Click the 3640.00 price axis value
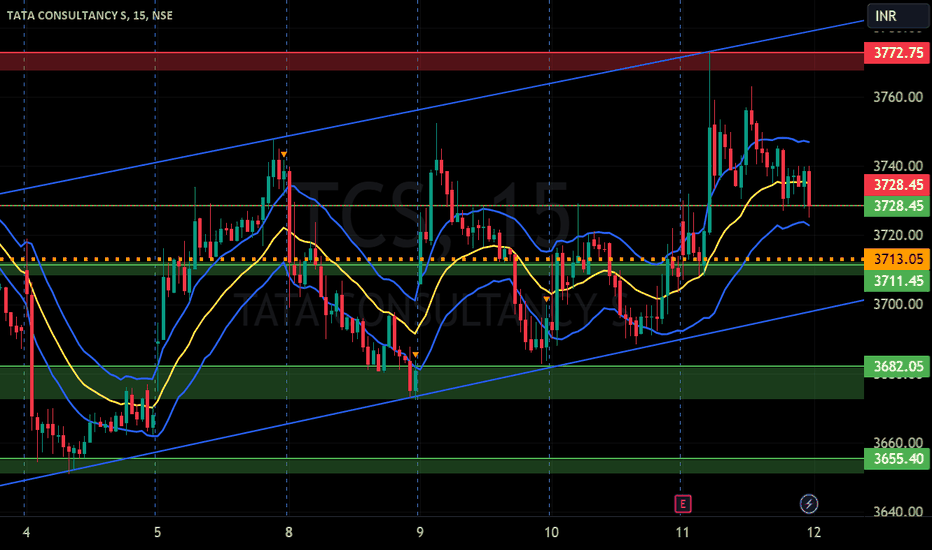The image size is (932, 550). tap(898, 511)
